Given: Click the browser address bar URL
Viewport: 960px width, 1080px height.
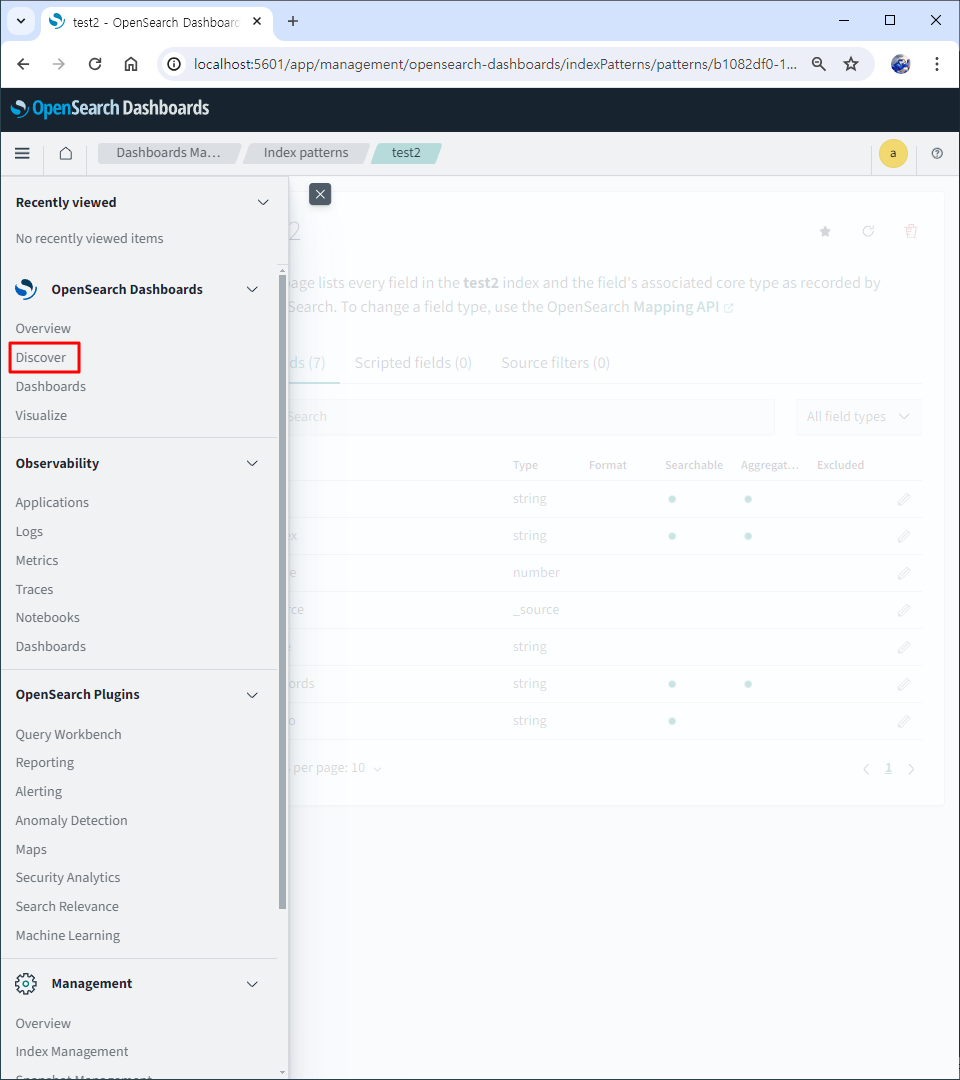Looking at the screenshot, I should click(495, 64).
